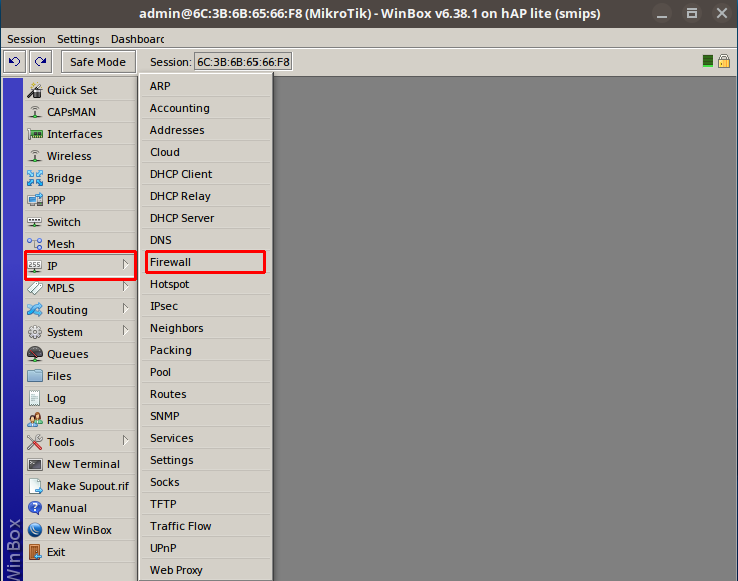Open Pool from the IP submenu

(x=206, y=372)
